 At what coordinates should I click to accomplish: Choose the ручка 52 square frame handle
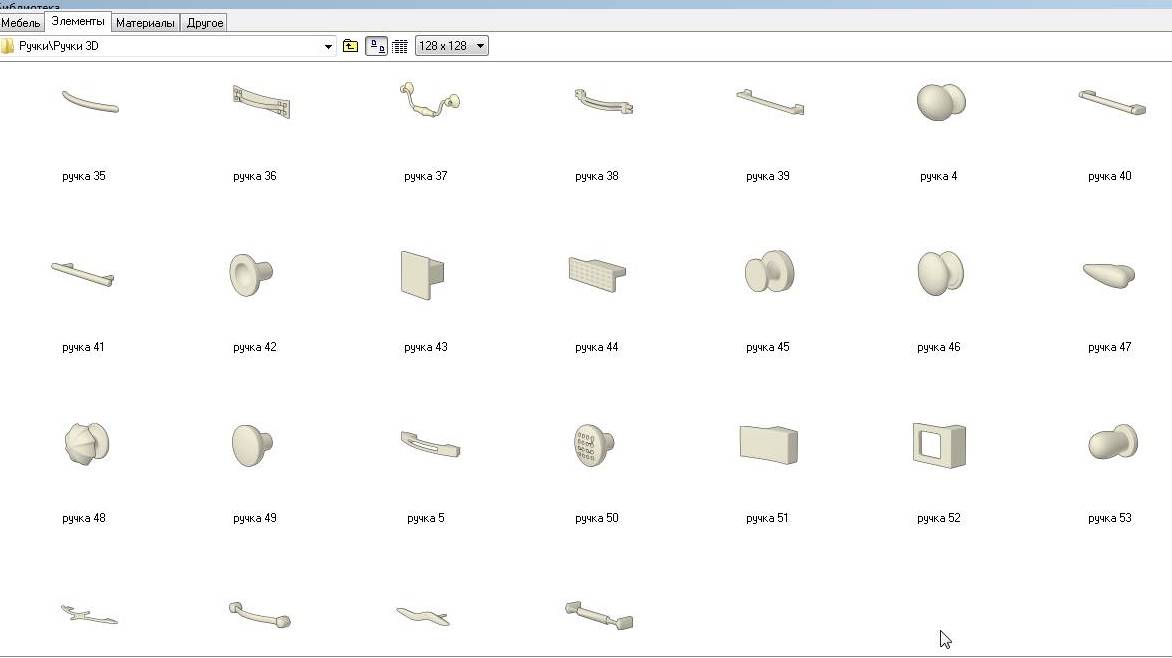(940, 446)
